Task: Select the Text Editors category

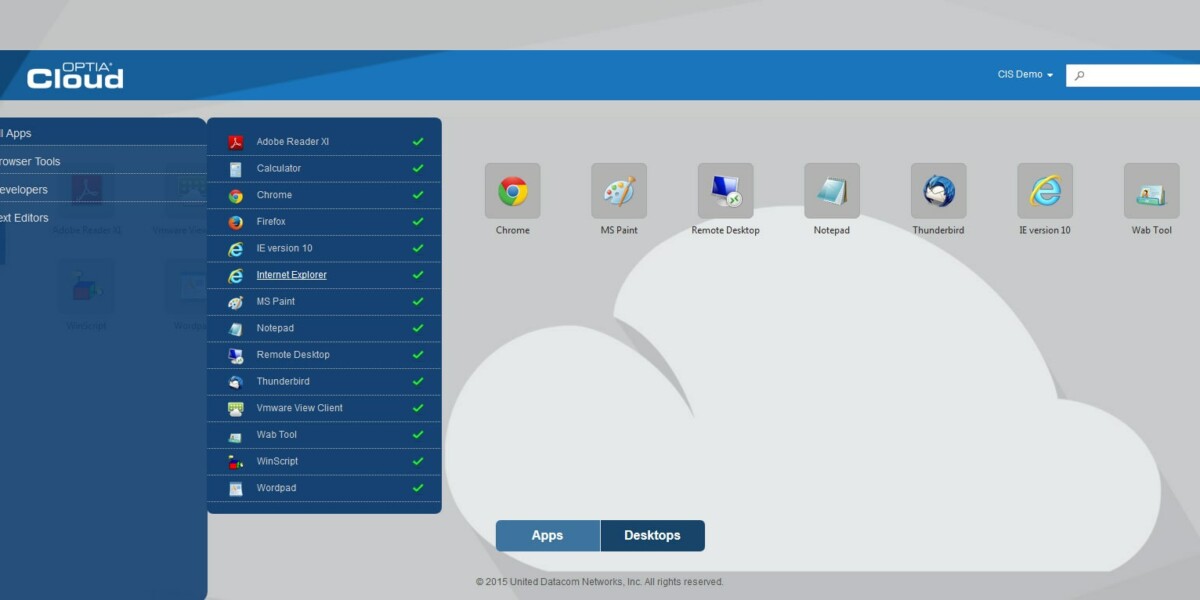Action: (x=103, y=217)
